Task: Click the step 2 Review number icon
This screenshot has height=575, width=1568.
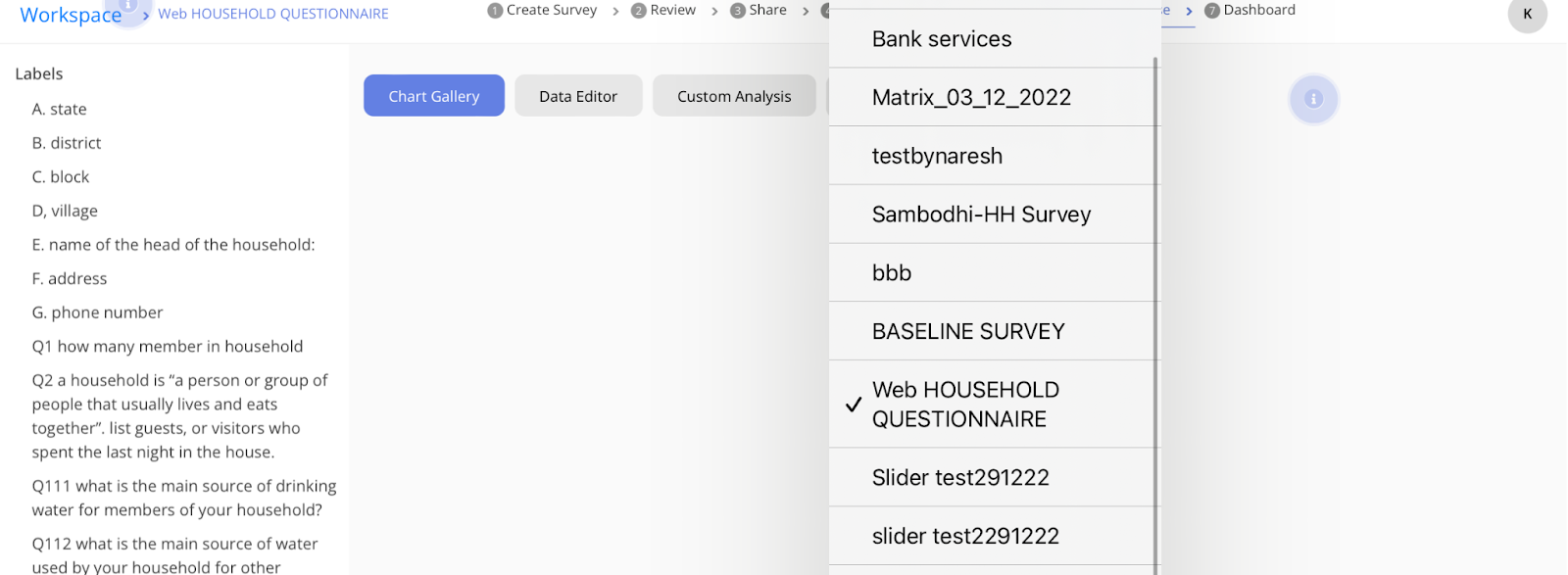Action: (639, 11)
